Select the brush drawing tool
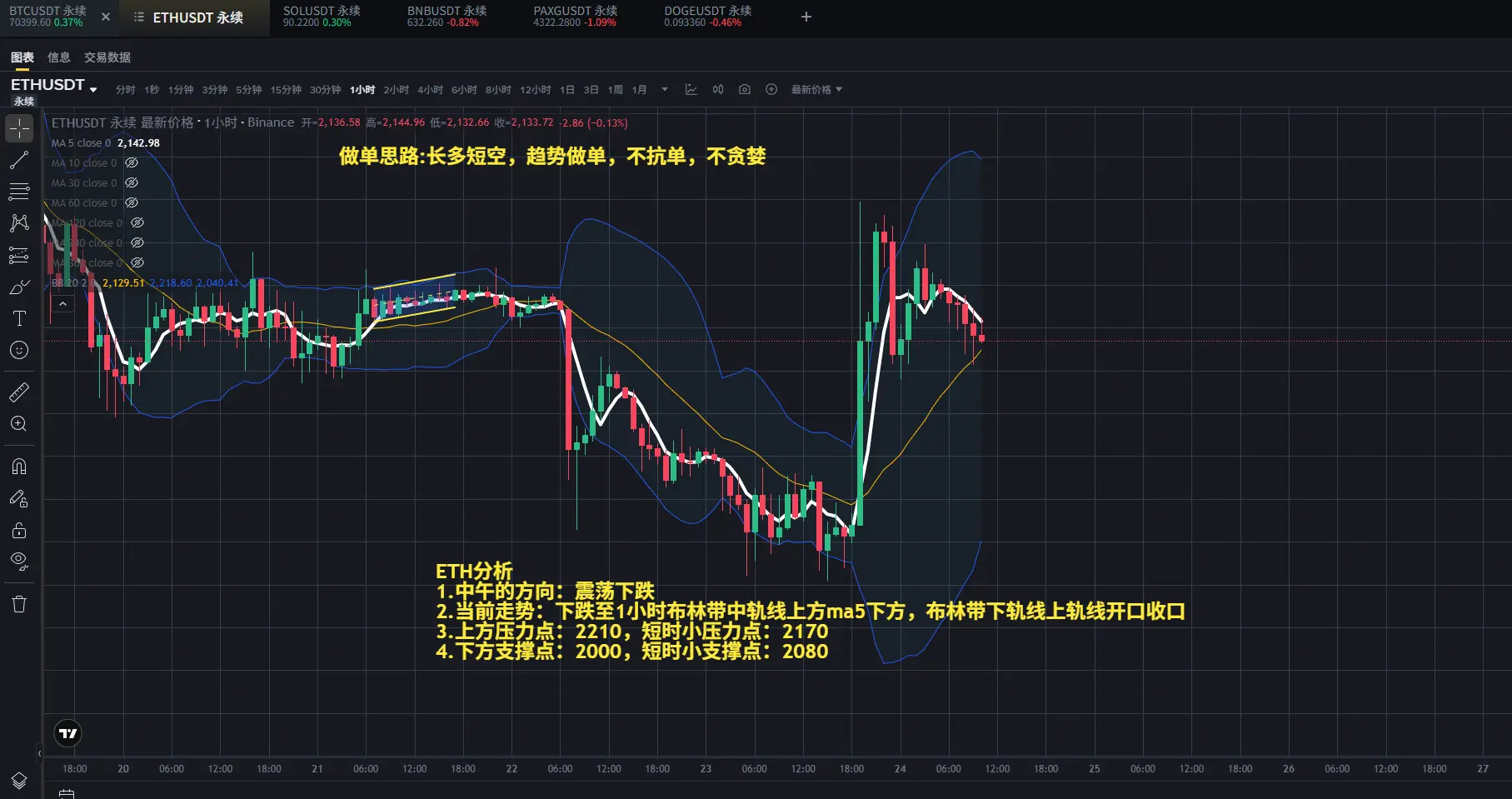This screenshot has width=1512, height=799. 19,287
